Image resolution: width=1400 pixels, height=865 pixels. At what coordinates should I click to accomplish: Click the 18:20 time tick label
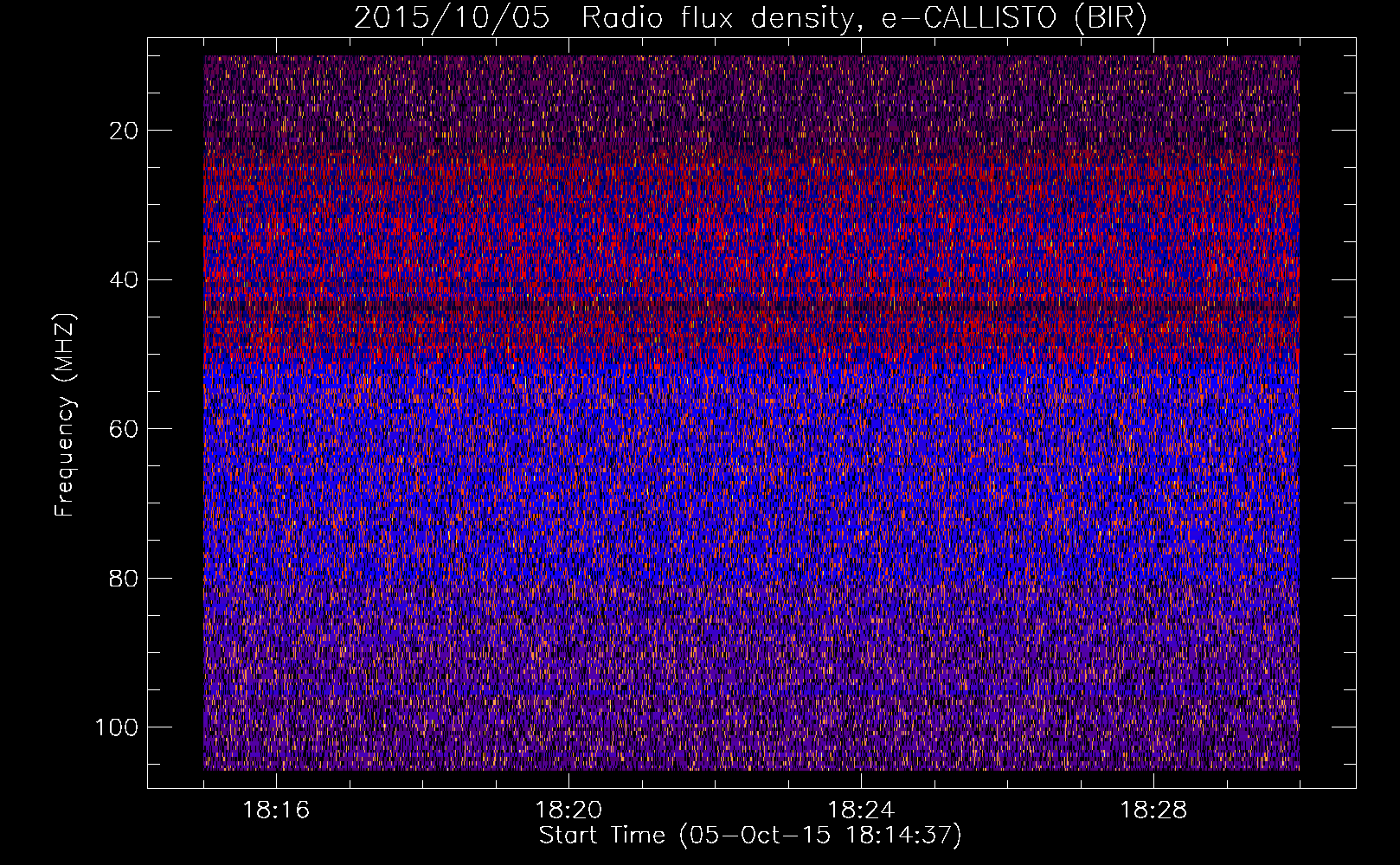[568, 810]
